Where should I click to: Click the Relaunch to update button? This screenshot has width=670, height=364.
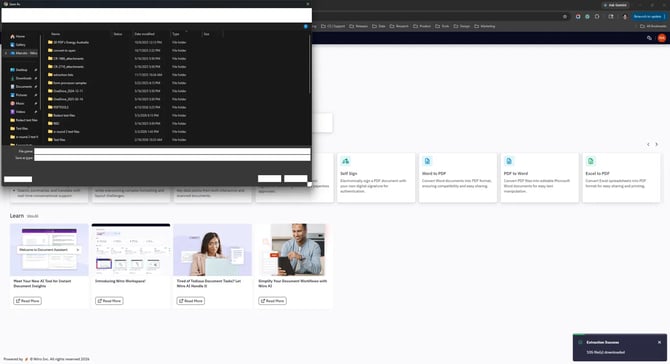tap(649, 17)
